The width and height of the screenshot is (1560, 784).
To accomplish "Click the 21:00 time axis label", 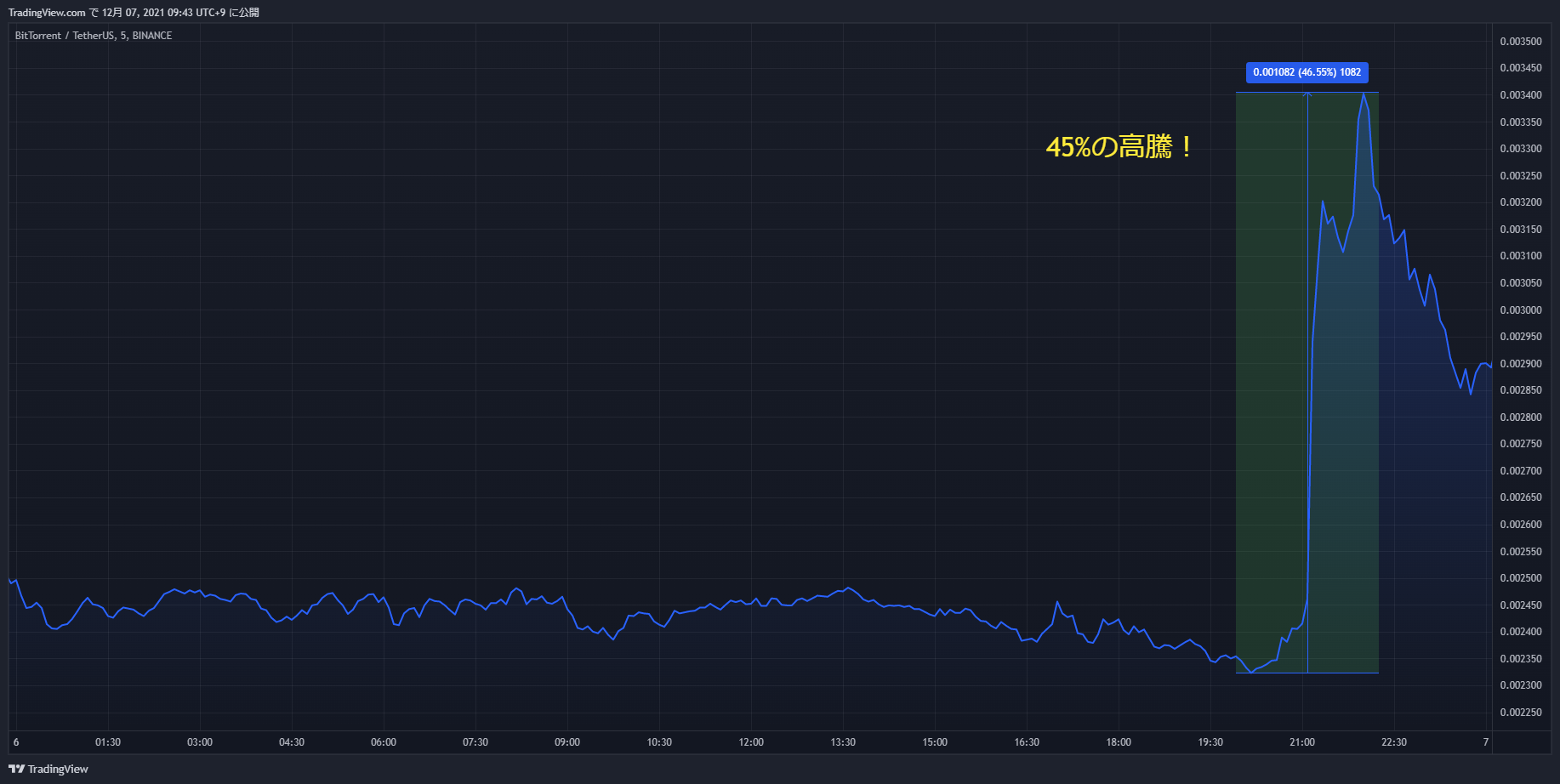I will click(1302, 742).
